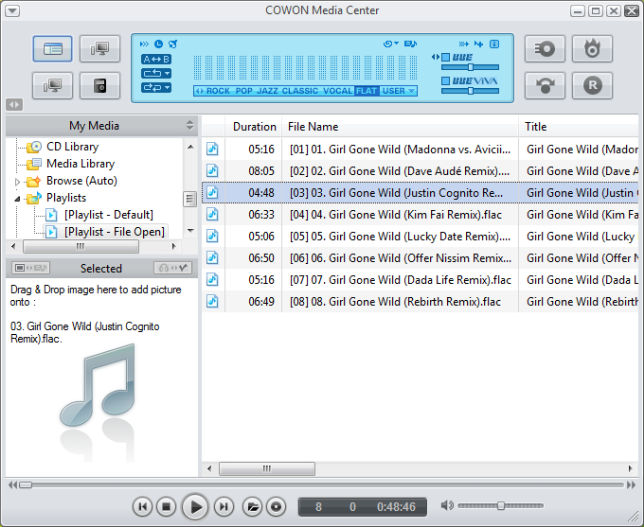Click the Previous Track button

(x=143, y=506)
